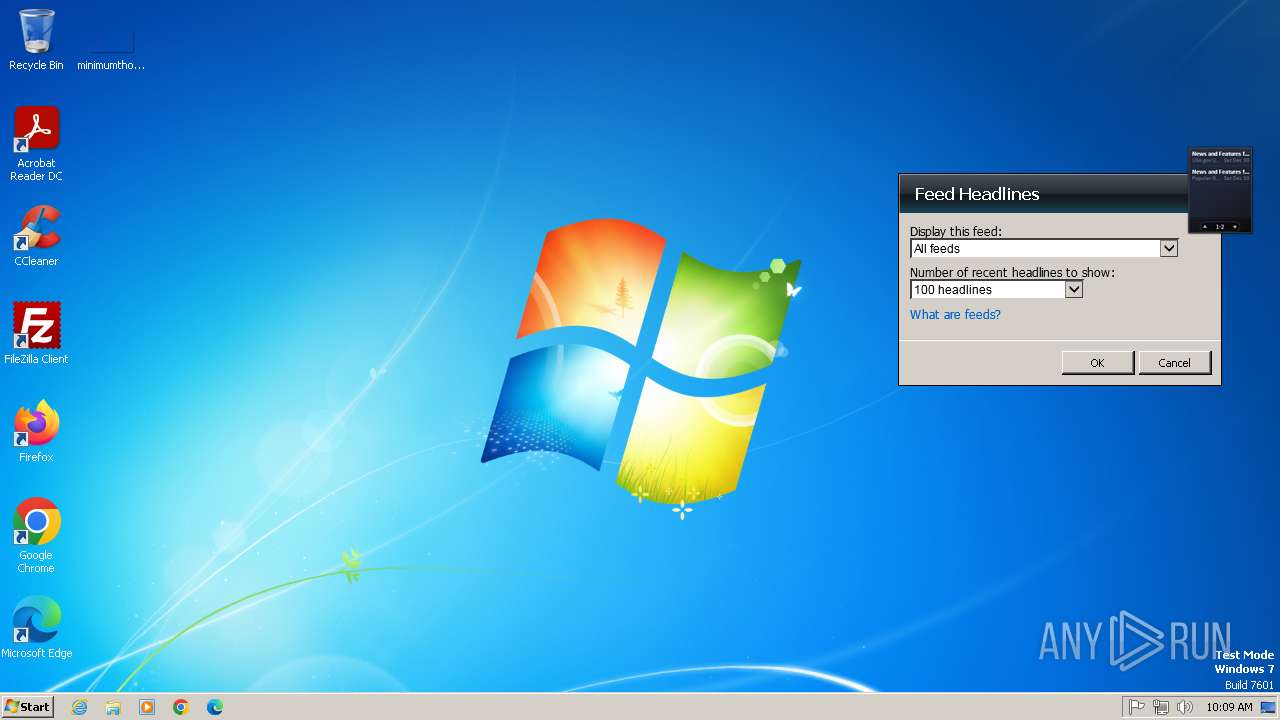Open network status tray icon
Viewport: 1280px width, 720px height.
click(x=1161, y=707)
